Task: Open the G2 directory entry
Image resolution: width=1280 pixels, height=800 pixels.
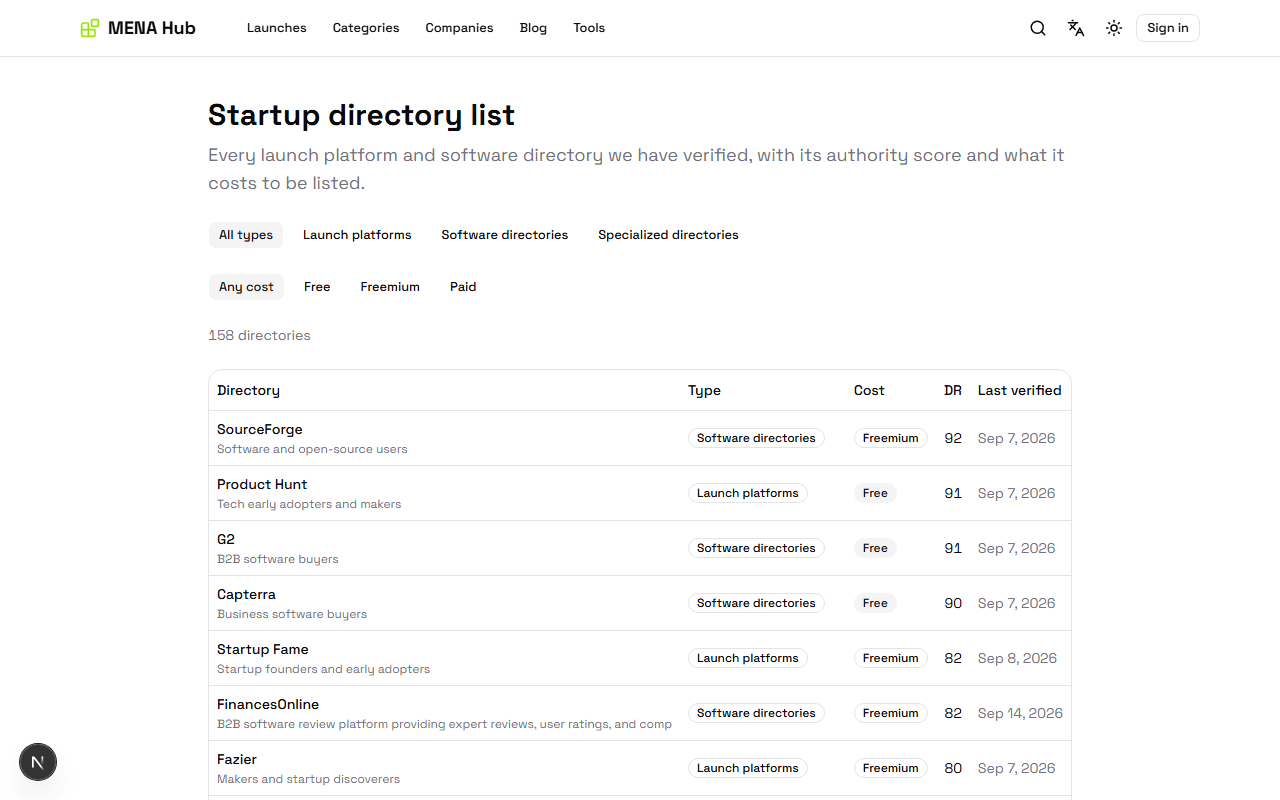Action: coord(226,539)
